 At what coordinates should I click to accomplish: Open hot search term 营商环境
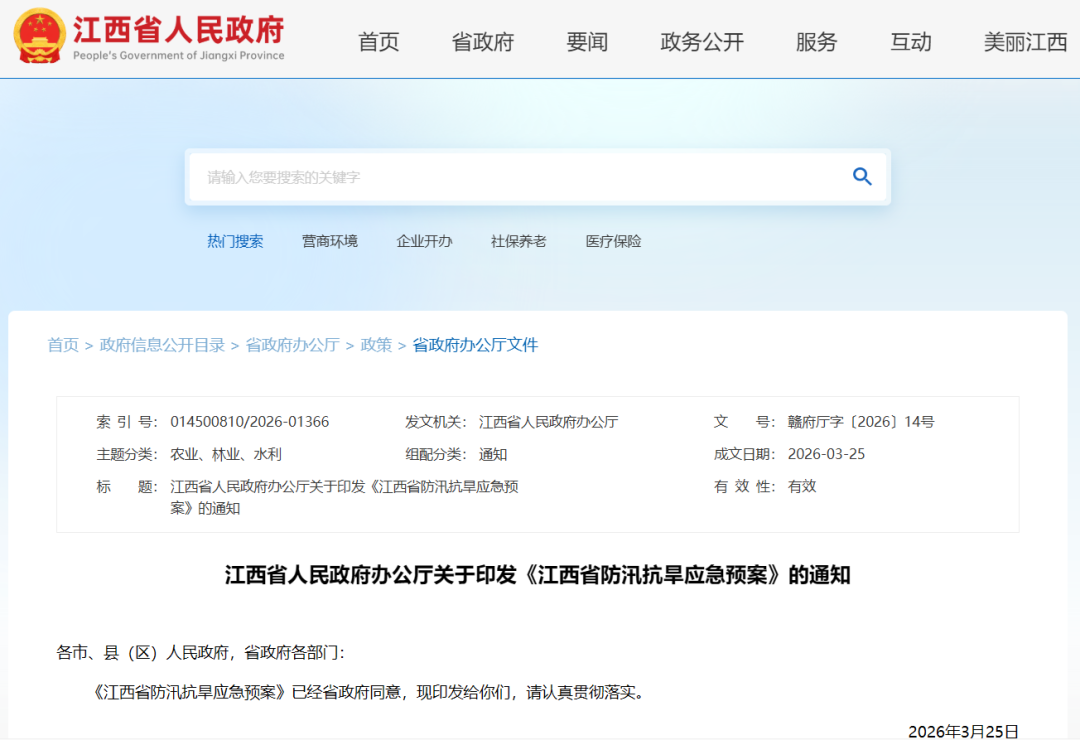point(330,240)
